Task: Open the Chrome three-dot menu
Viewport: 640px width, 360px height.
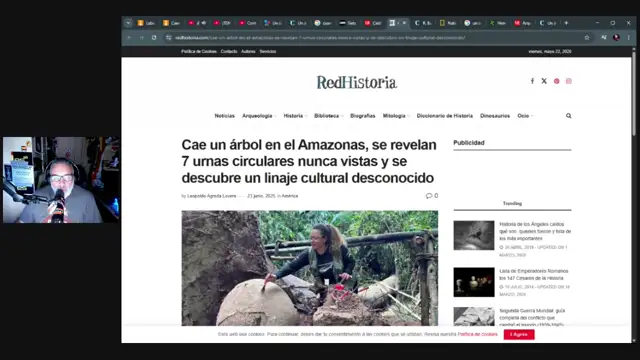Action: click(x=629, y=38)
